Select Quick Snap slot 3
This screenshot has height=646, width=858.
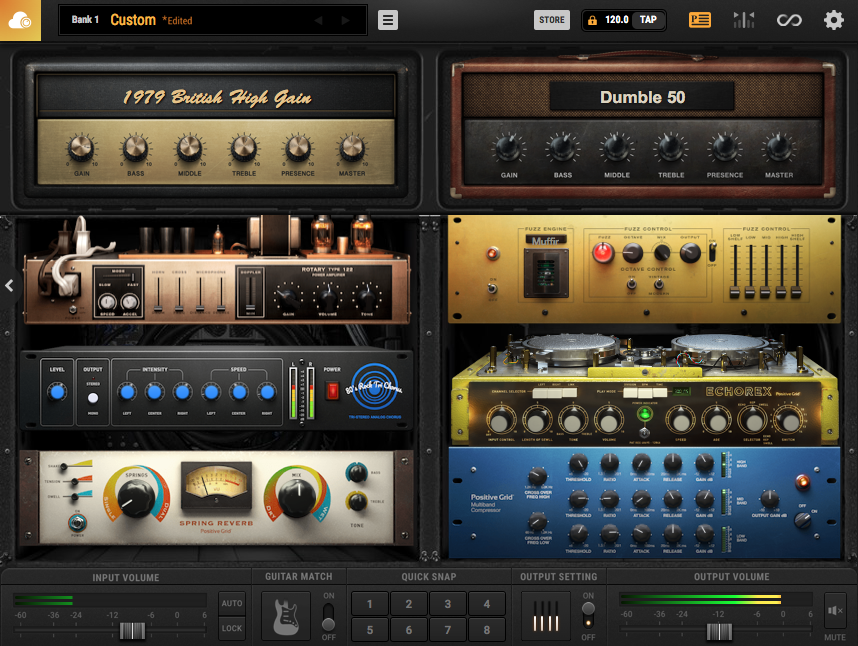tap(448, 604)
